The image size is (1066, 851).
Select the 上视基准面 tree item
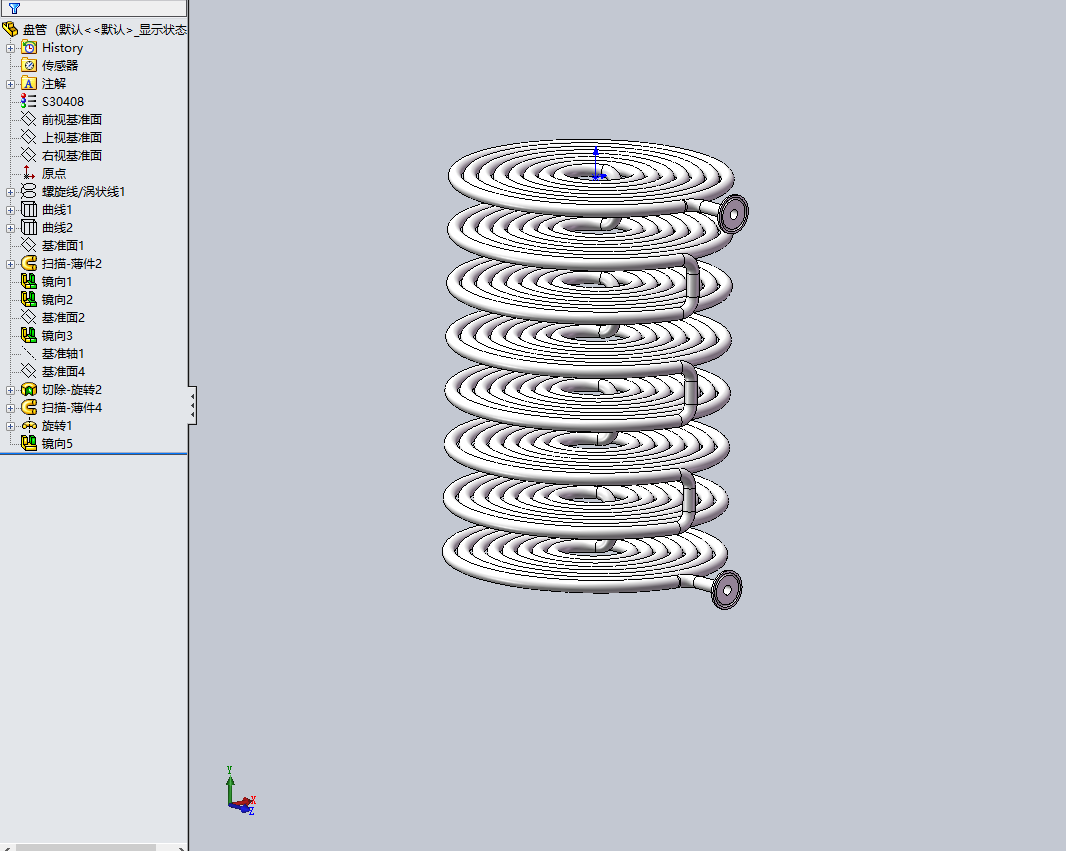pos(62,137)
